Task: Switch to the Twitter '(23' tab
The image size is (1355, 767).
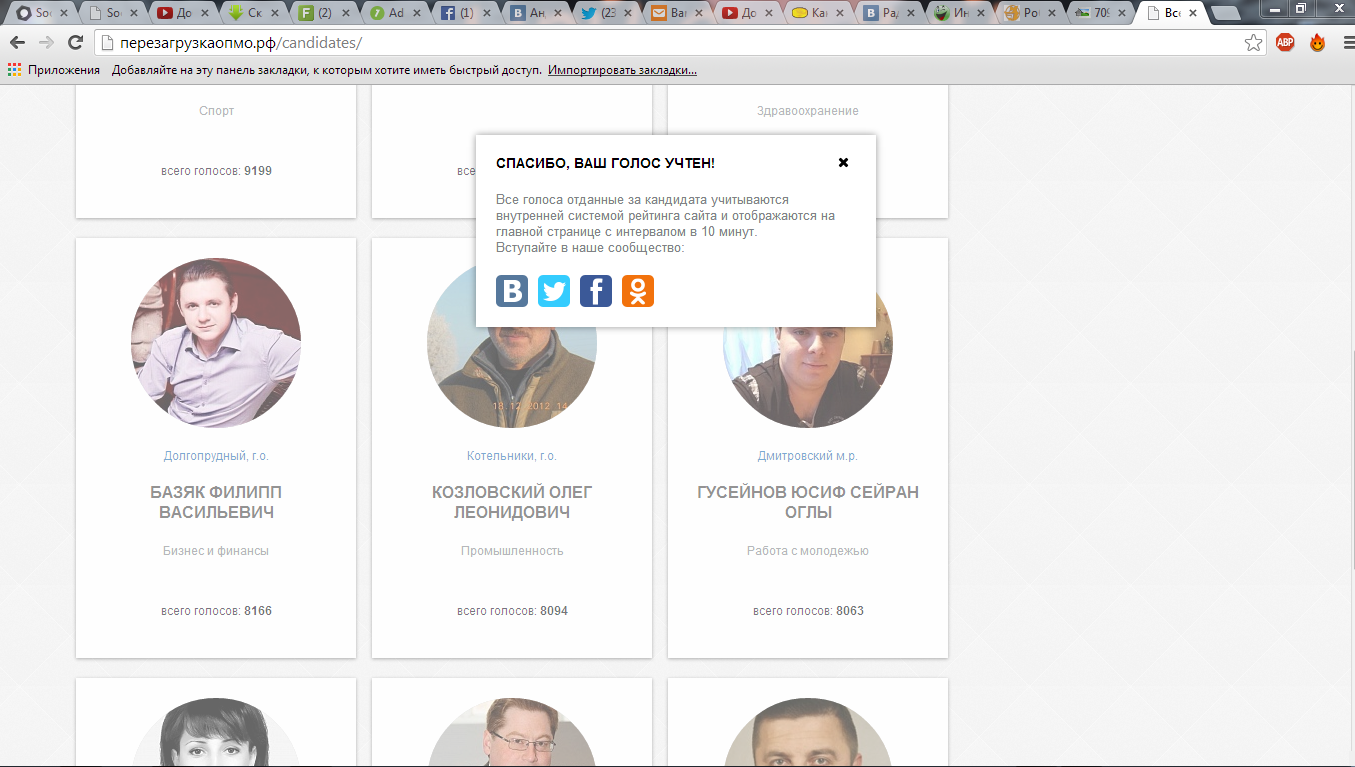Action: coord(606,14)
